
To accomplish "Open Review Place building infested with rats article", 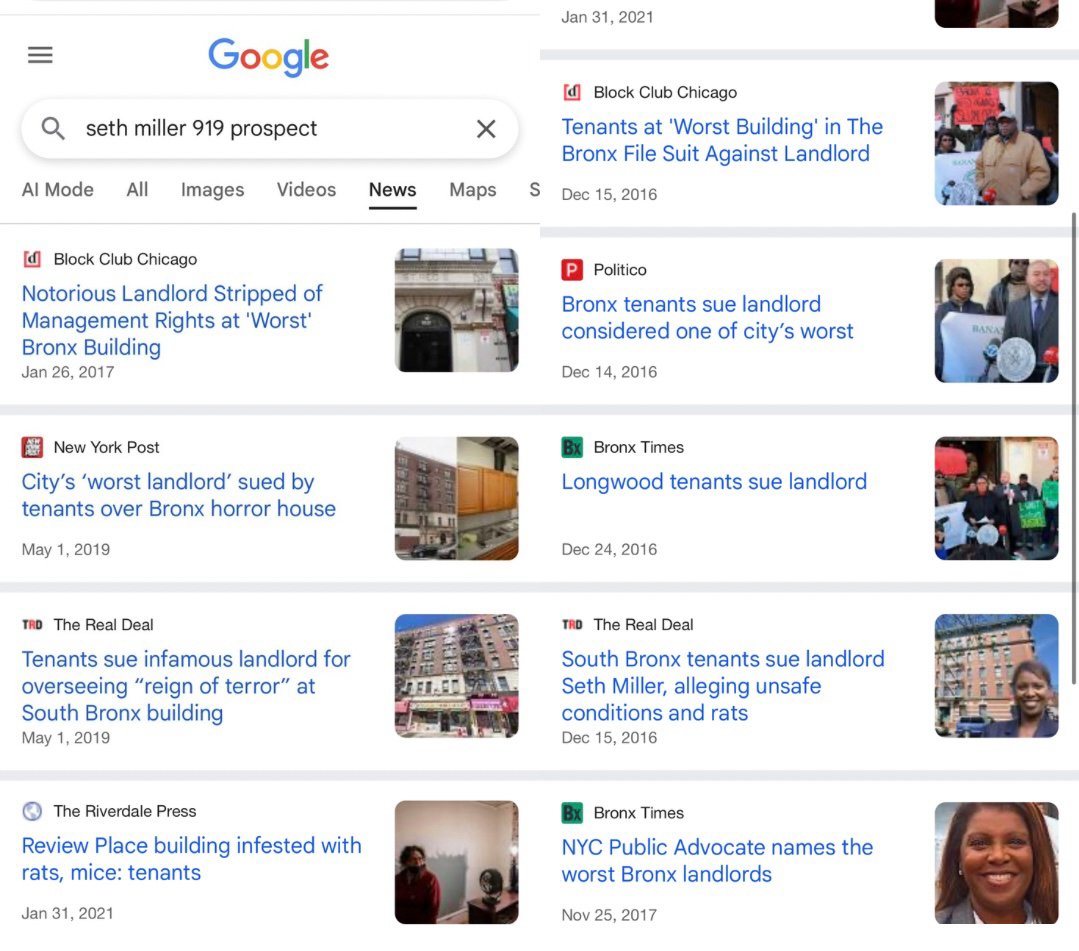I will click(191, 859).
